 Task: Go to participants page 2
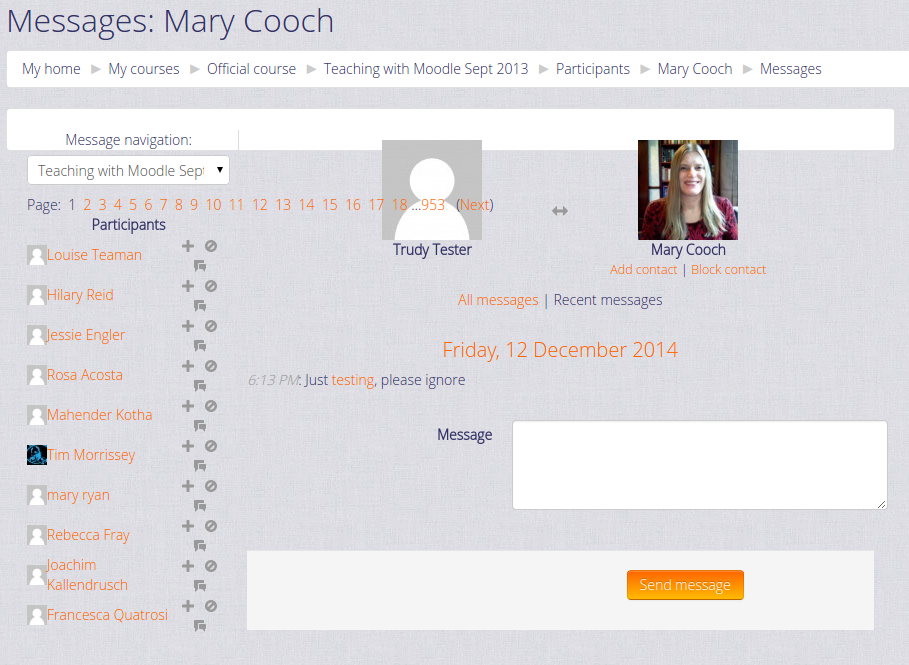87,205
